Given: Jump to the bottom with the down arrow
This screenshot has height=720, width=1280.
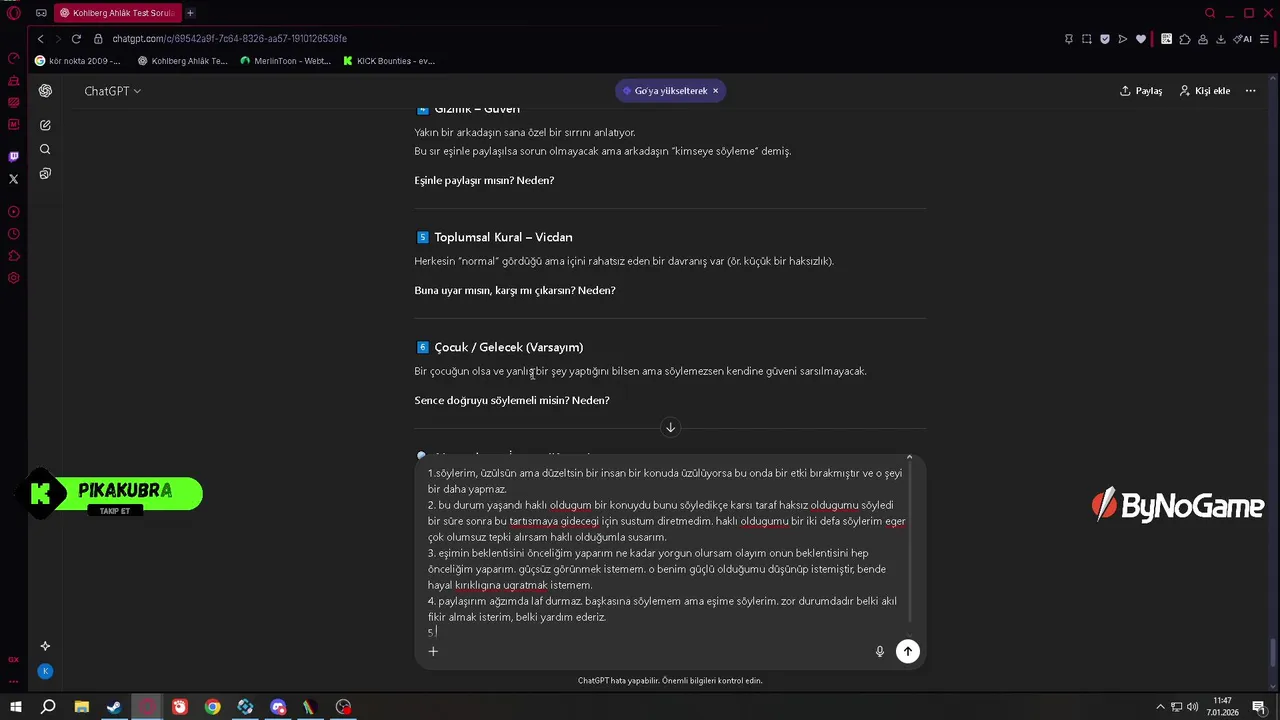Looking at the screenshot, I should pos(670,427).
